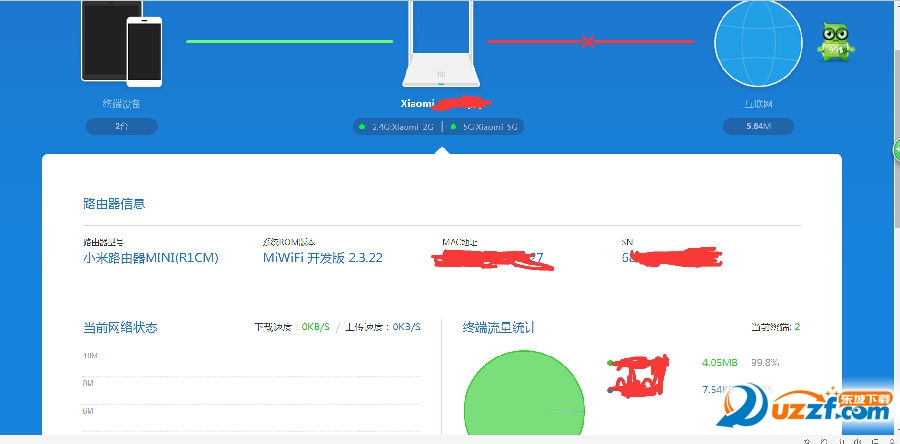Click the 5.64M internet traffic badge
The image size is (900, 444).
[758, 126]
